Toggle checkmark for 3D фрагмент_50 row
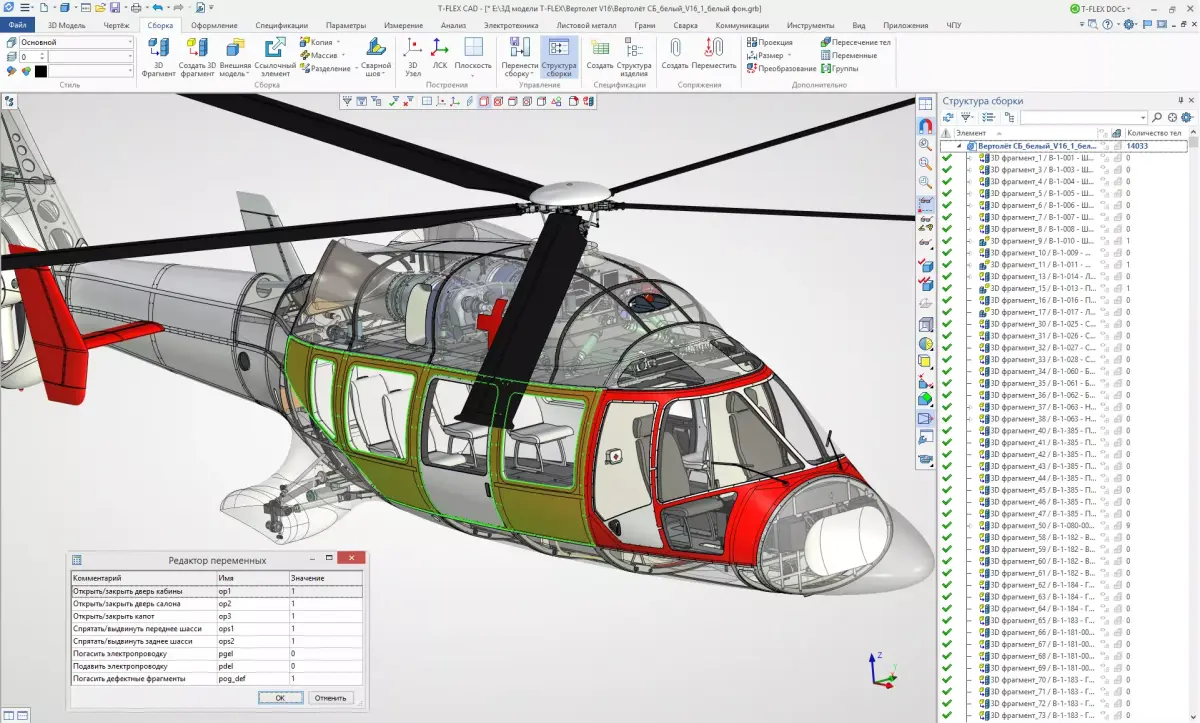Image resolution: width=1200 pixels, height=723 pixels. [x=947, y=525]
